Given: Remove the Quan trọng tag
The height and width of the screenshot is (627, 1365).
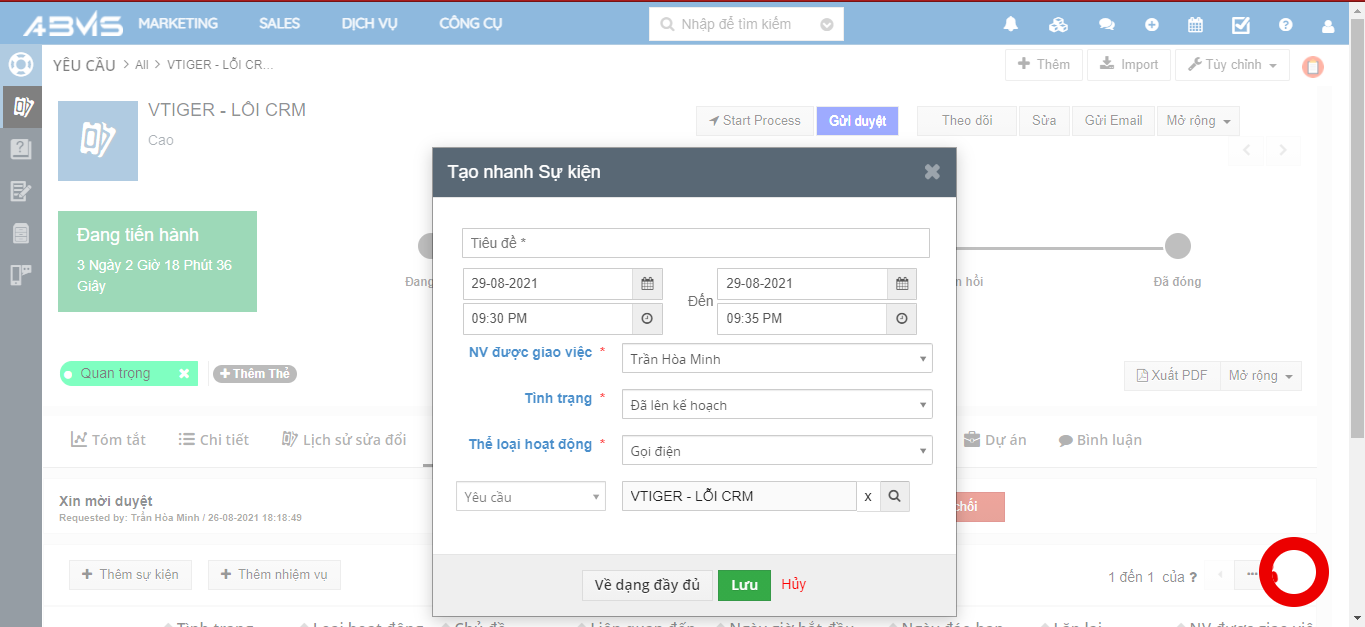Looking at the screenshot, I should [184, 374].
